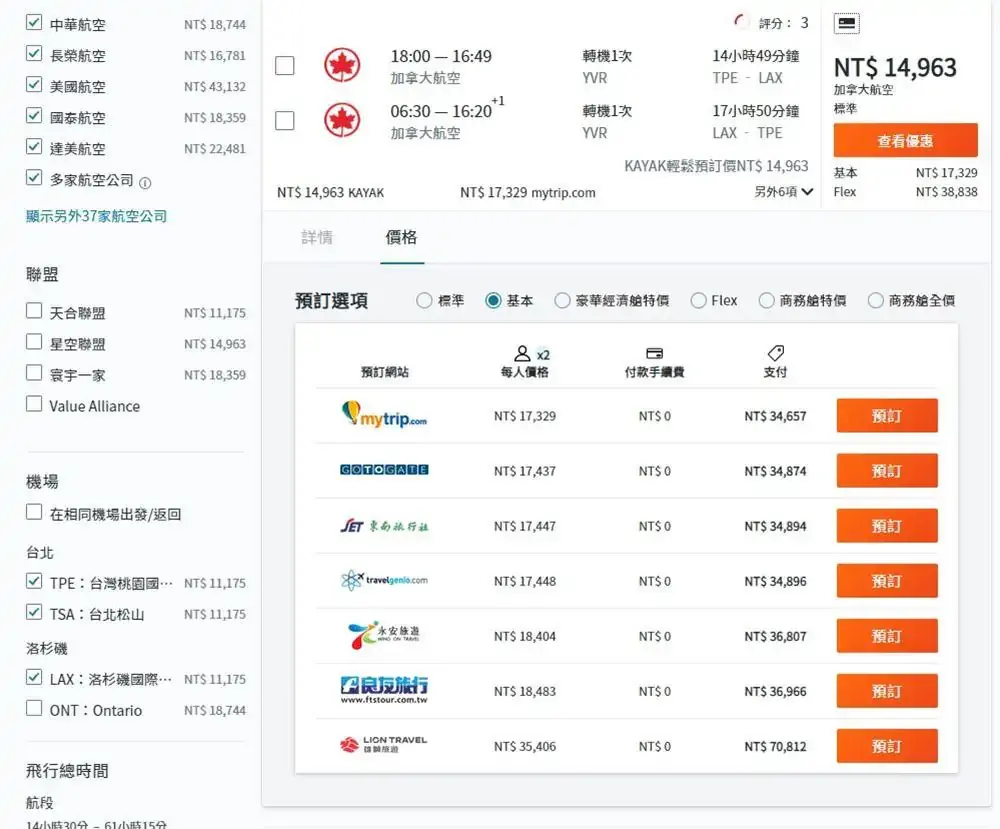1000x829 pixels.
Task: Check the ONT Ontario airport
Action: tap(34, 708)
